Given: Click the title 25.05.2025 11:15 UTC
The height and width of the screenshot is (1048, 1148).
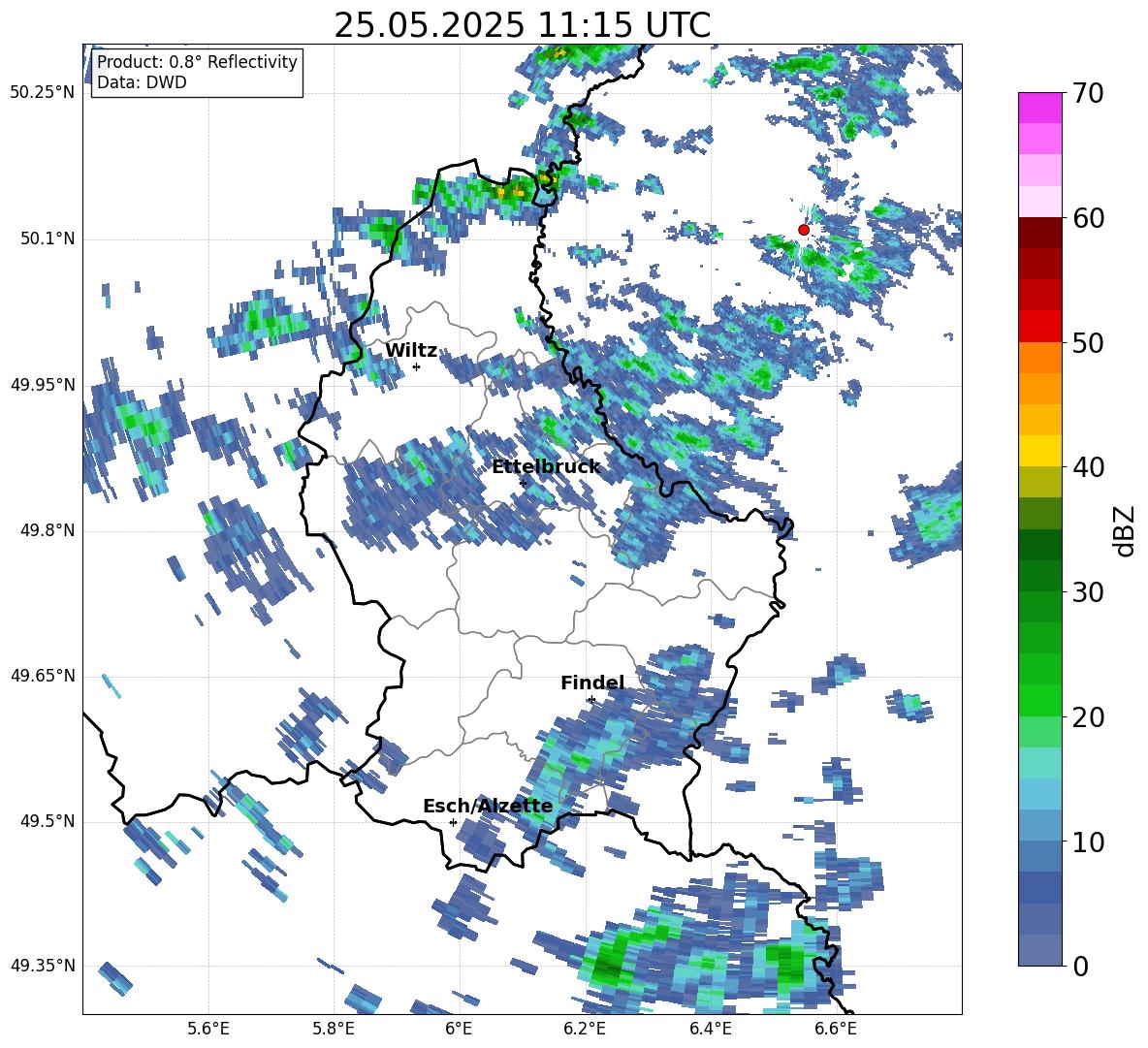Looking at the screenshot, I should [x=522, y=25].
